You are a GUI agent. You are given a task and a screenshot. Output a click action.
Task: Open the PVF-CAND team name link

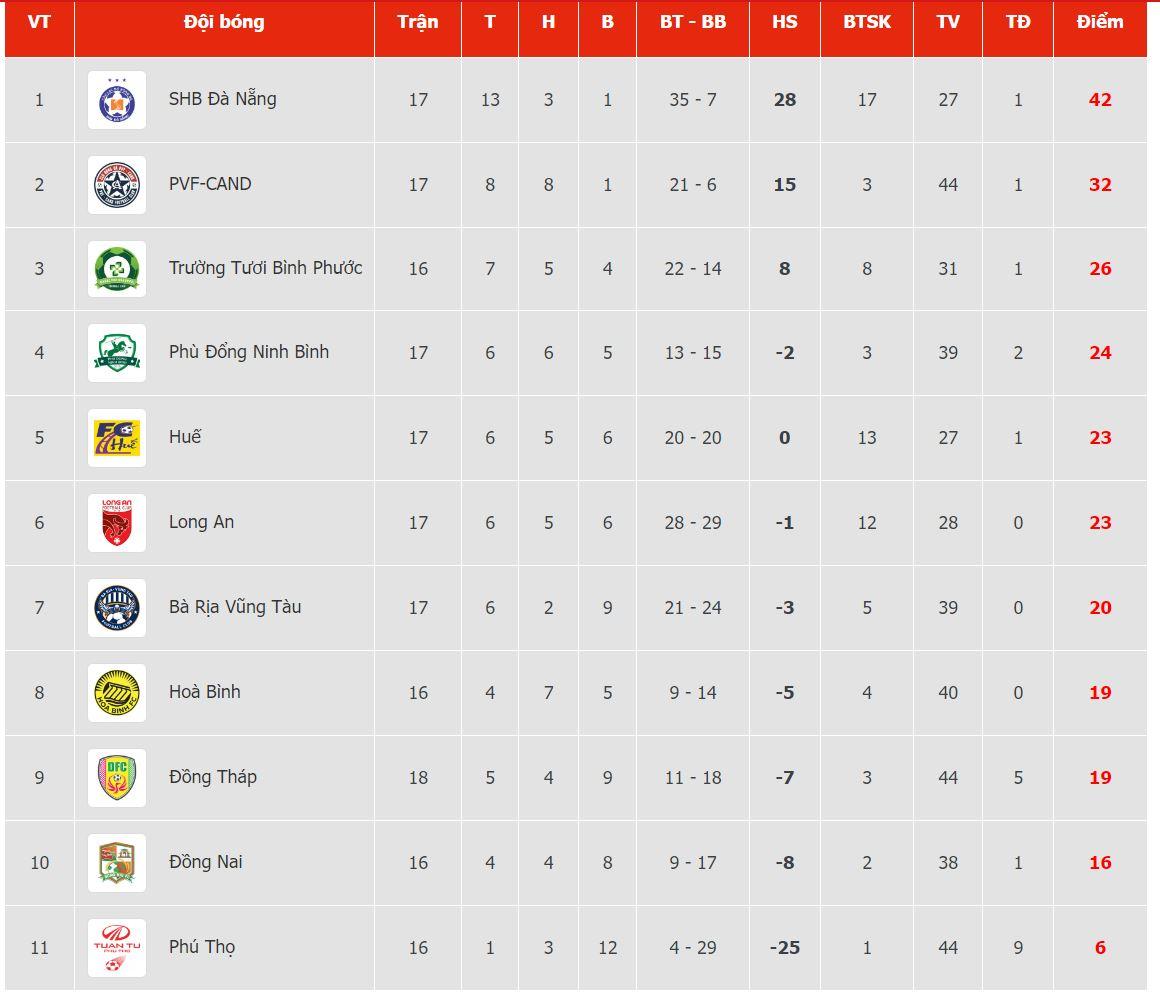210,184
